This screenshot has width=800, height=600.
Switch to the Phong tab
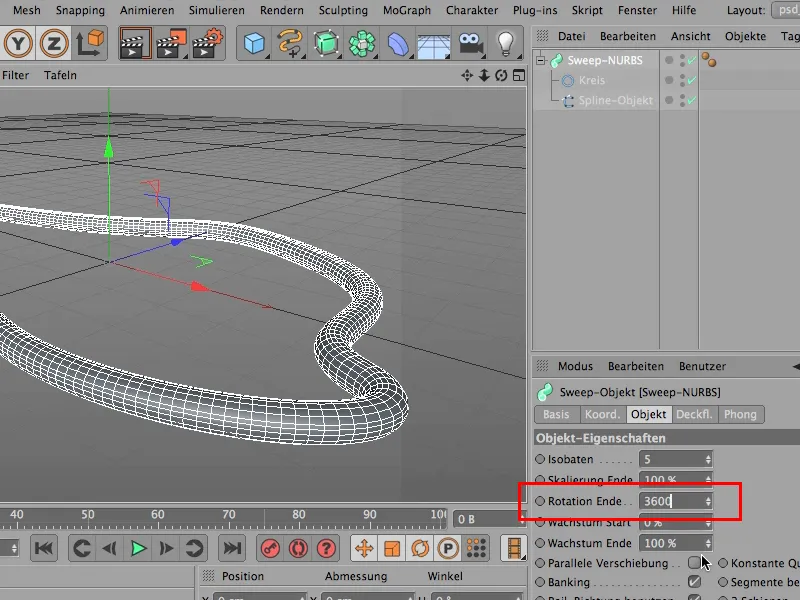[740, 414]
